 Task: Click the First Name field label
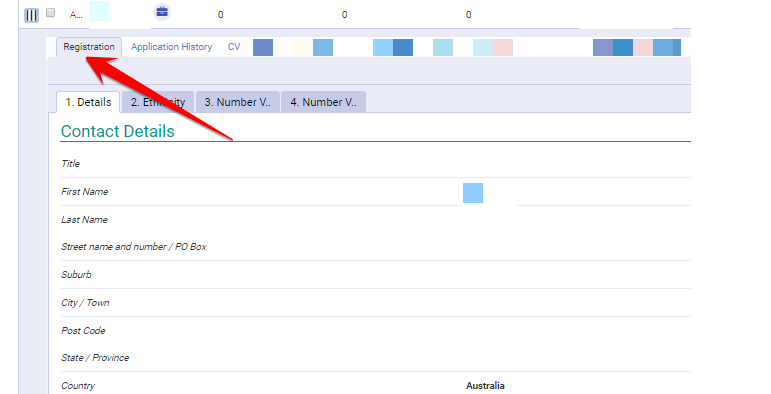pyautogui.click(x=85, y=192)
